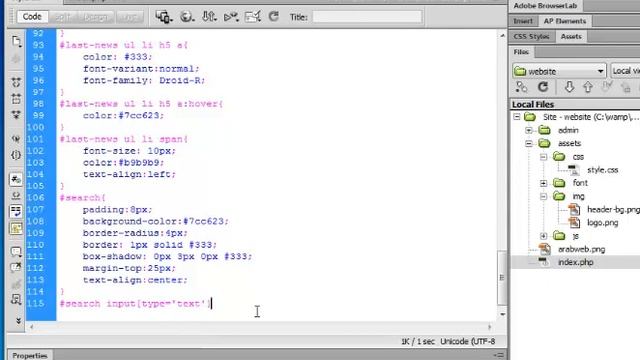Switch to Split view
This screenshot has width=640, height=360.
click(63, 17)
